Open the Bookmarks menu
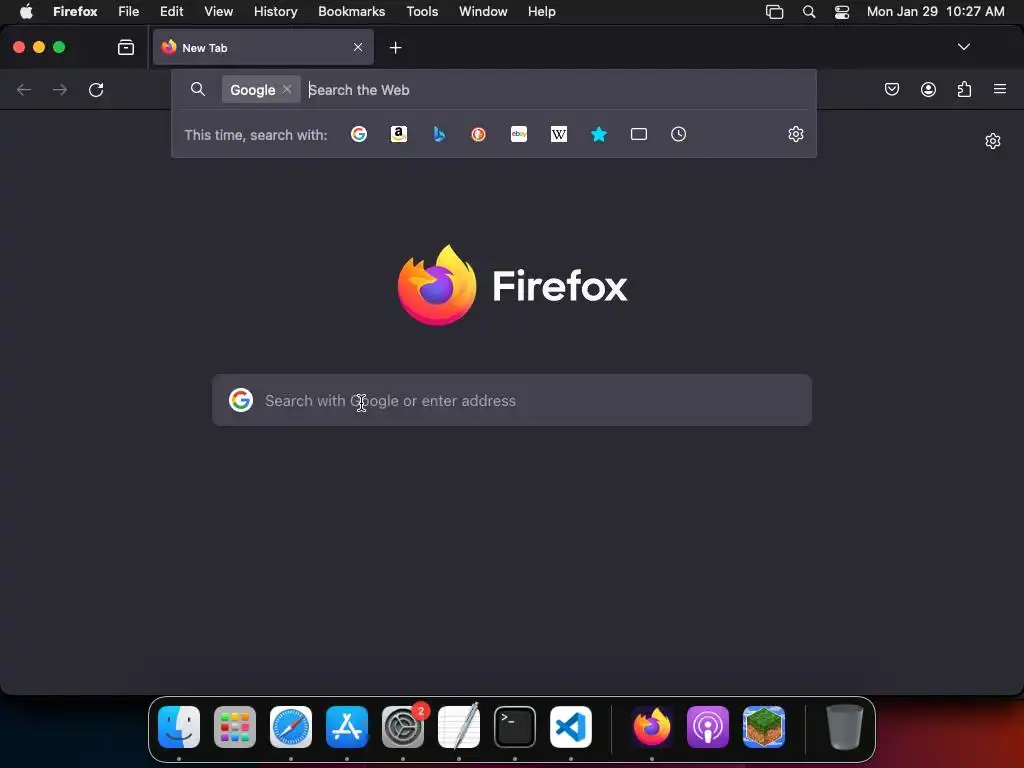1024x768 pixels. tap(351, 11)
